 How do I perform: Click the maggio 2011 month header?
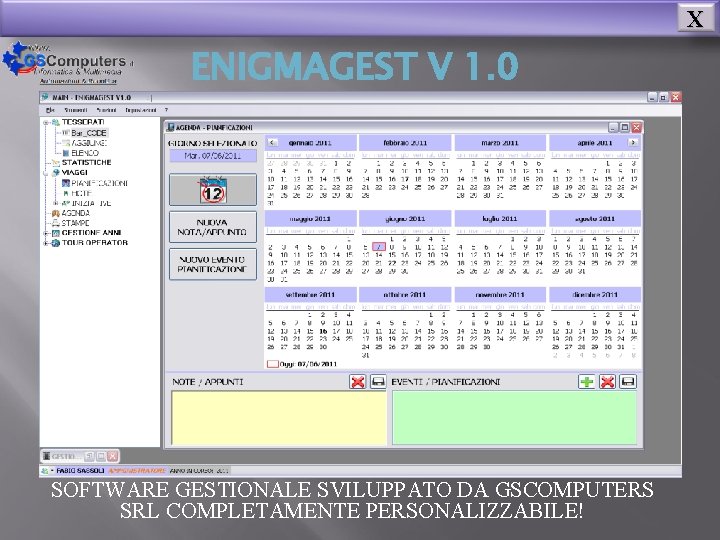point(310,219)
